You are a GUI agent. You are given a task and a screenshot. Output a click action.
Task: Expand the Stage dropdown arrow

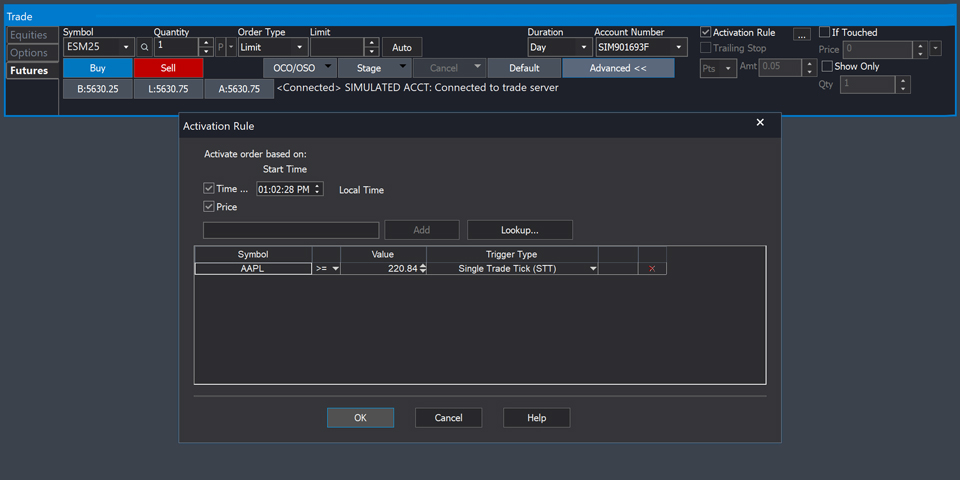tap(403, 67)
